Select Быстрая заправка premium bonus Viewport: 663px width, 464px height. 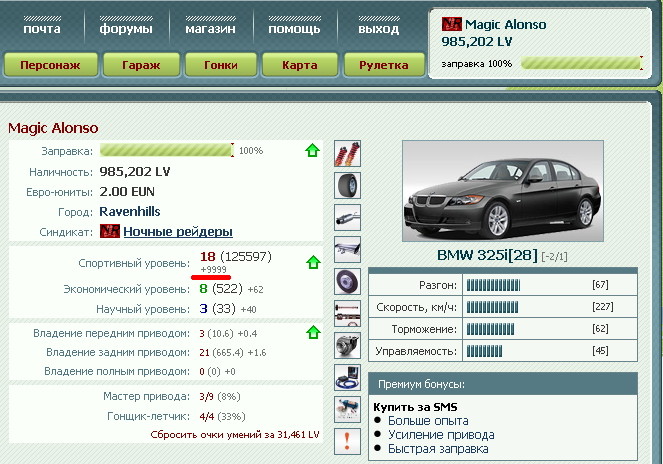(438, 448)
